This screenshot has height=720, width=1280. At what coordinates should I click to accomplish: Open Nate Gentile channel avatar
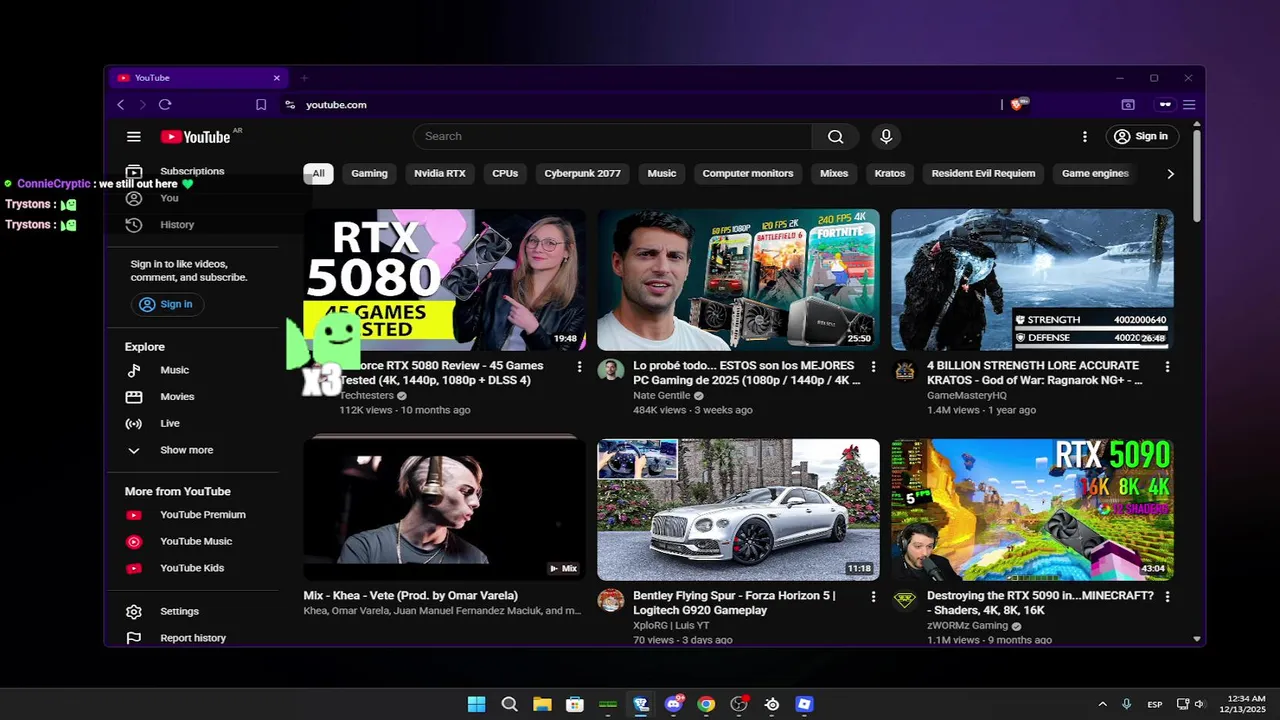pos(610,371)
